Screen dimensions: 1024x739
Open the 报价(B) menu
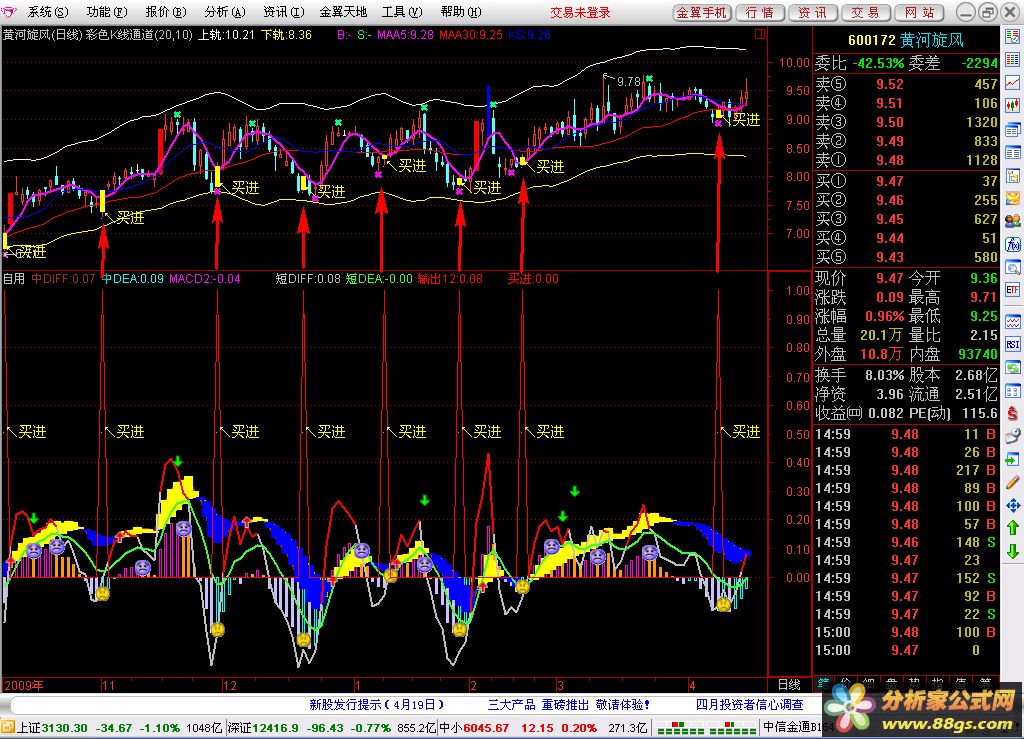coord(165,12)
